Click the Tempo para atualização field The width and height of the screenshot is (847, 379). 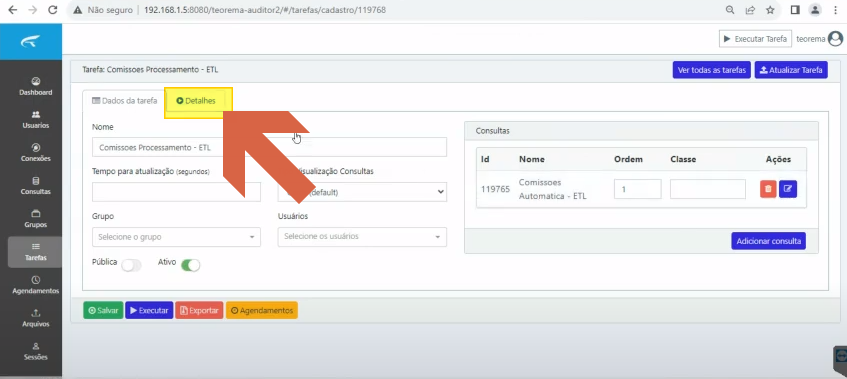176,192
